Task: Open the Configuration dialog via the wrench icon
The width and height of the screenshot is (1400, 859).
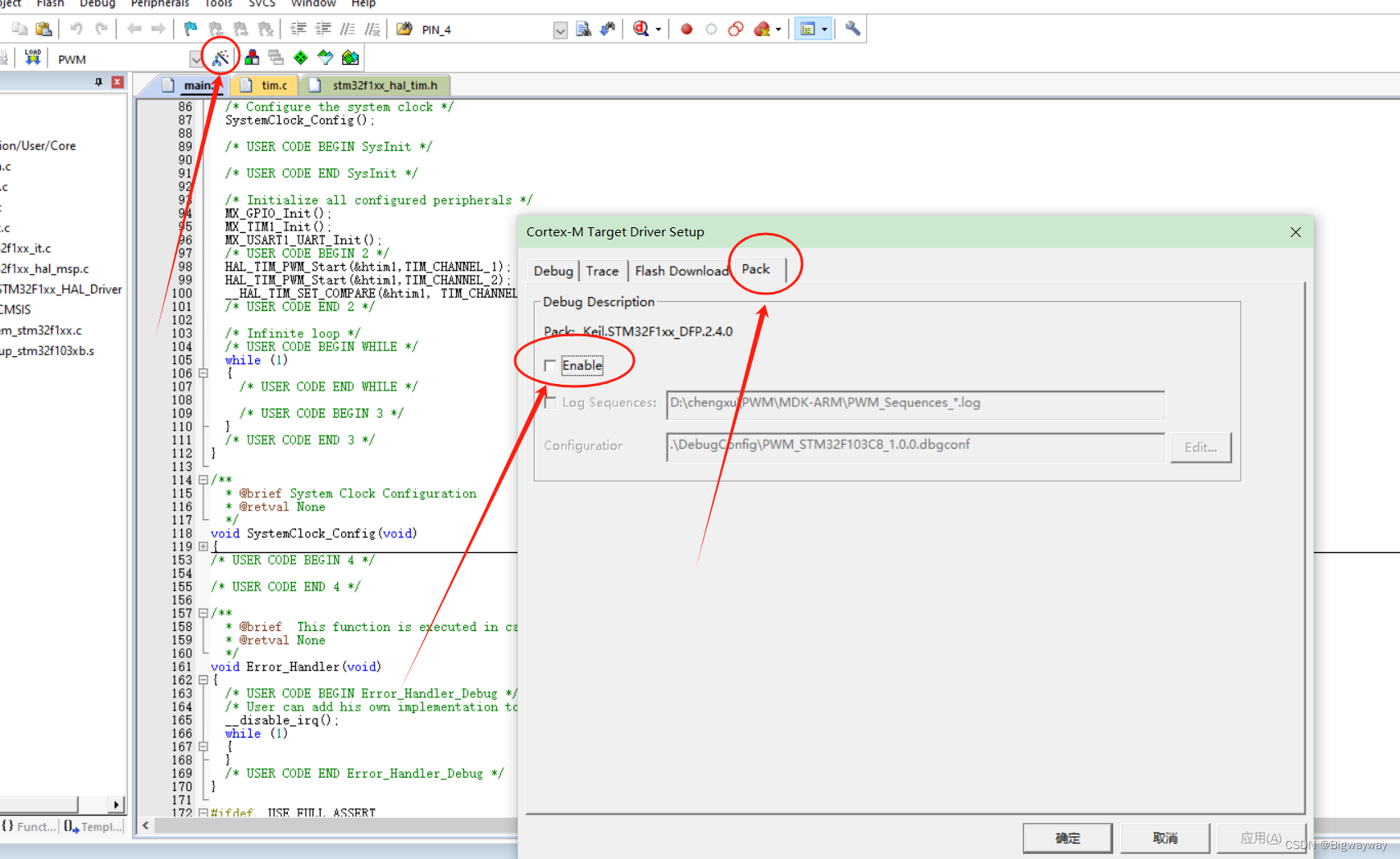Action: (851, 29)
